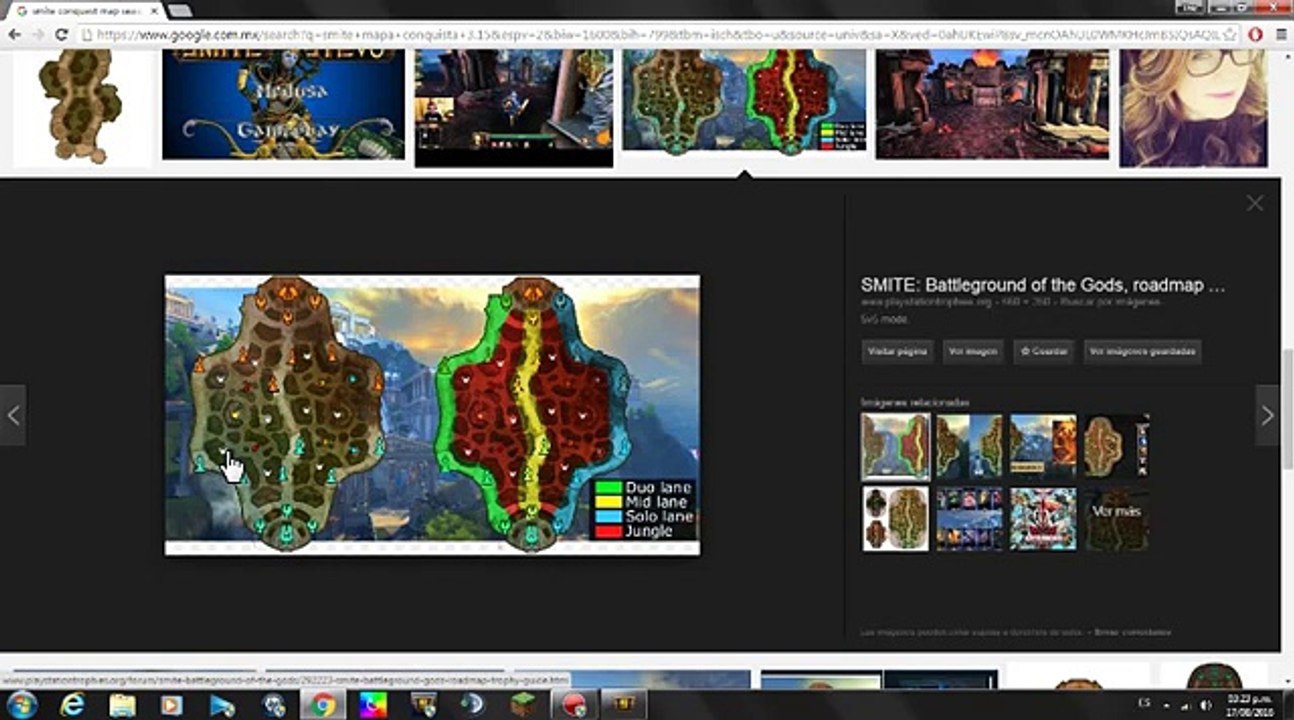Click Ver más related images
Screen dimensions: 1294x720
1117,518
